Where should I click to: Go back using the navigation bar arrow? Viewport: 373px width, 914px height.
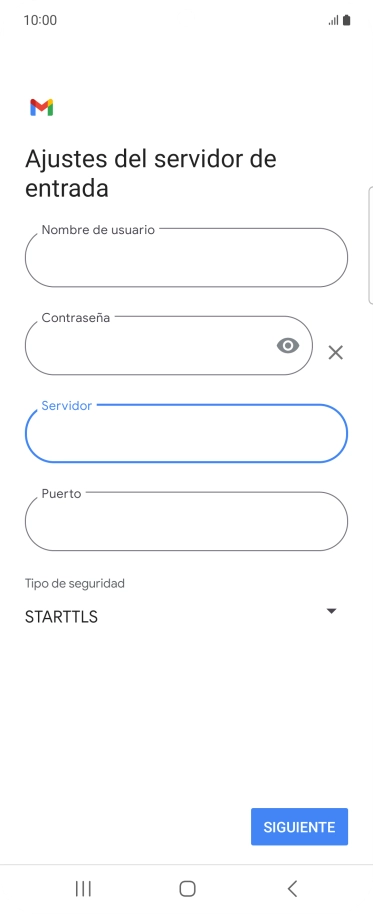293,888
